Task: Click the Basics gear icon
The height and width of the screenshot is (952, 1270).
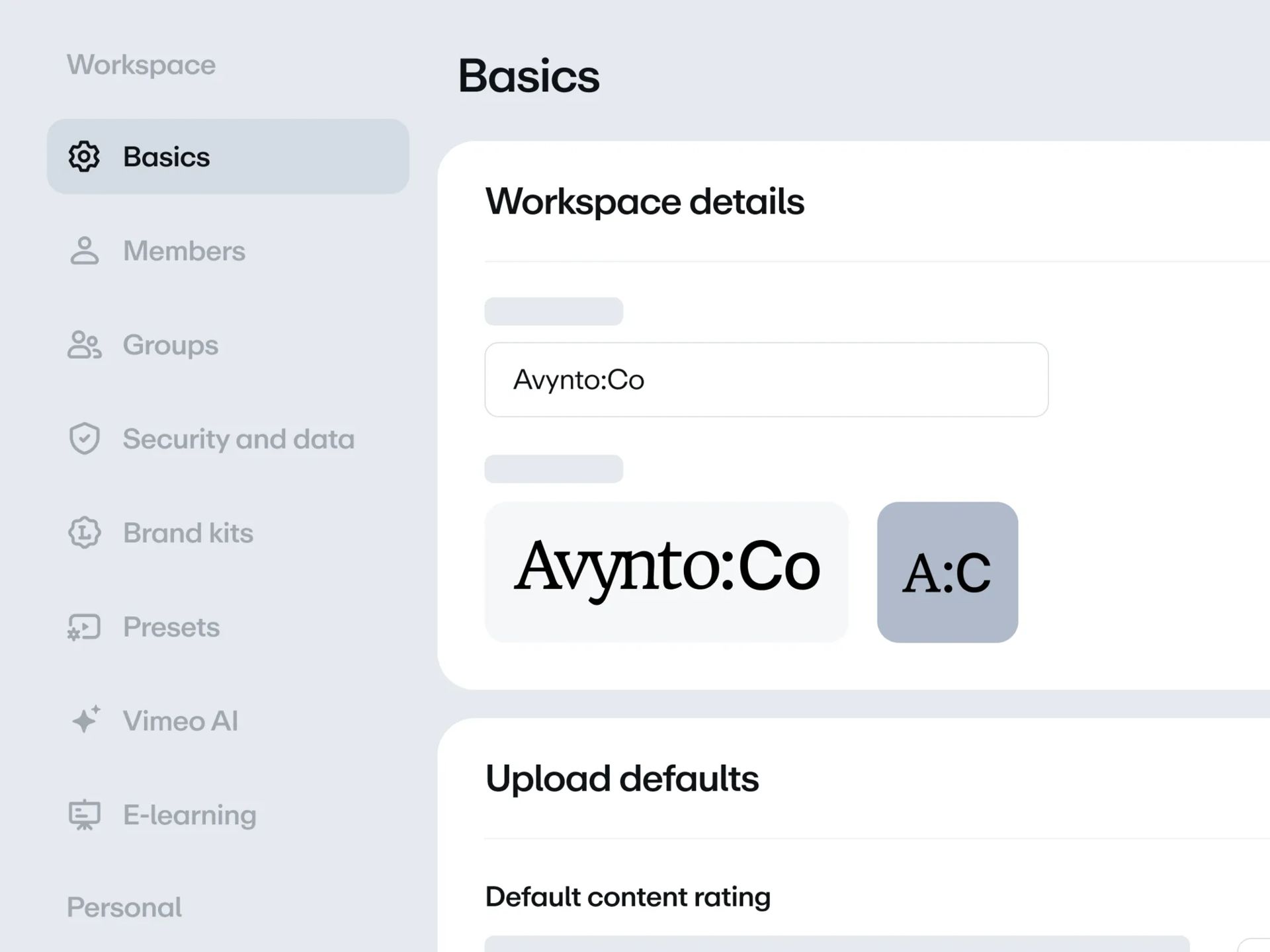Action: [84, 157]
